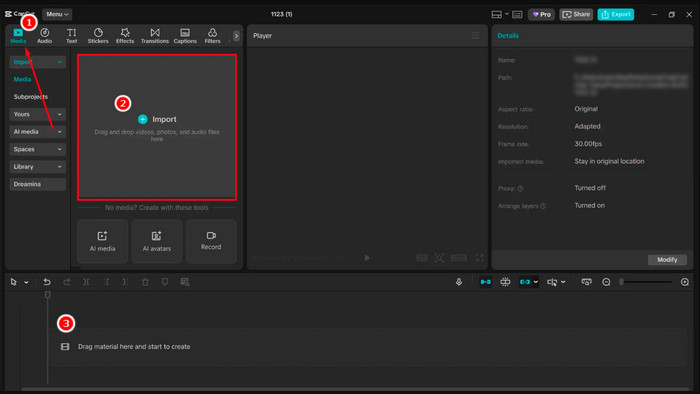Click the timeline cover settings icon
Screen dimensions: 700x394
tap(586, 282)
